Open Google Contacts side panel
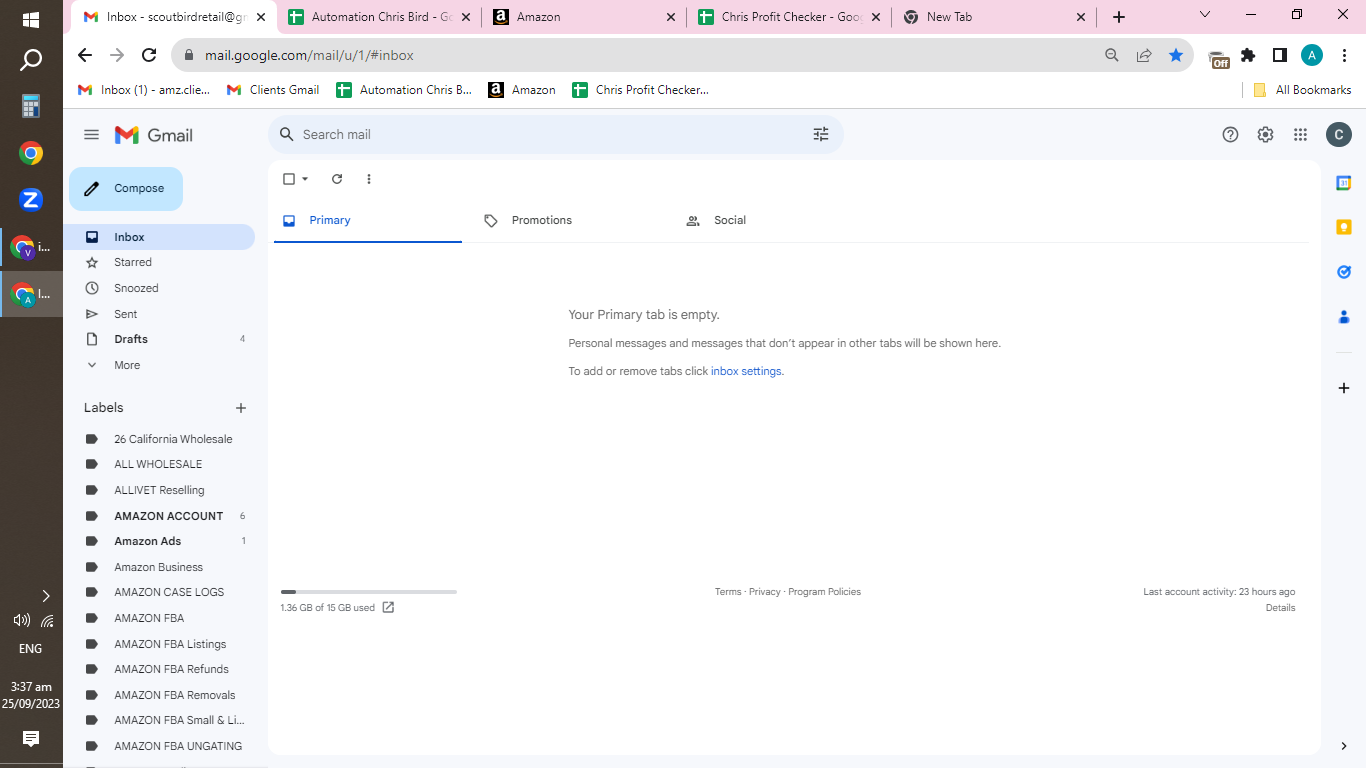The width and height of the screenshot is (1366, 768). point(1344,317)
